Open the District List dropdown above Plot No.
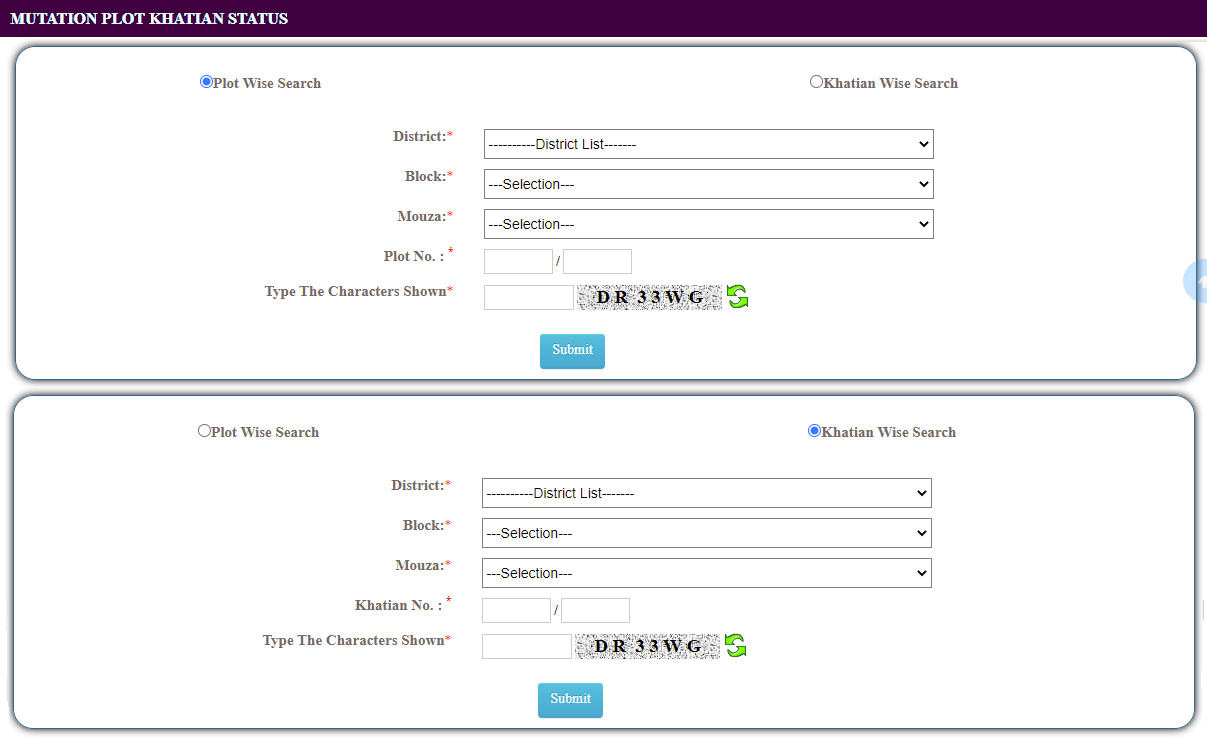Image resolution: width=1207 pixels, height=738 pixels. pos(708,144)
